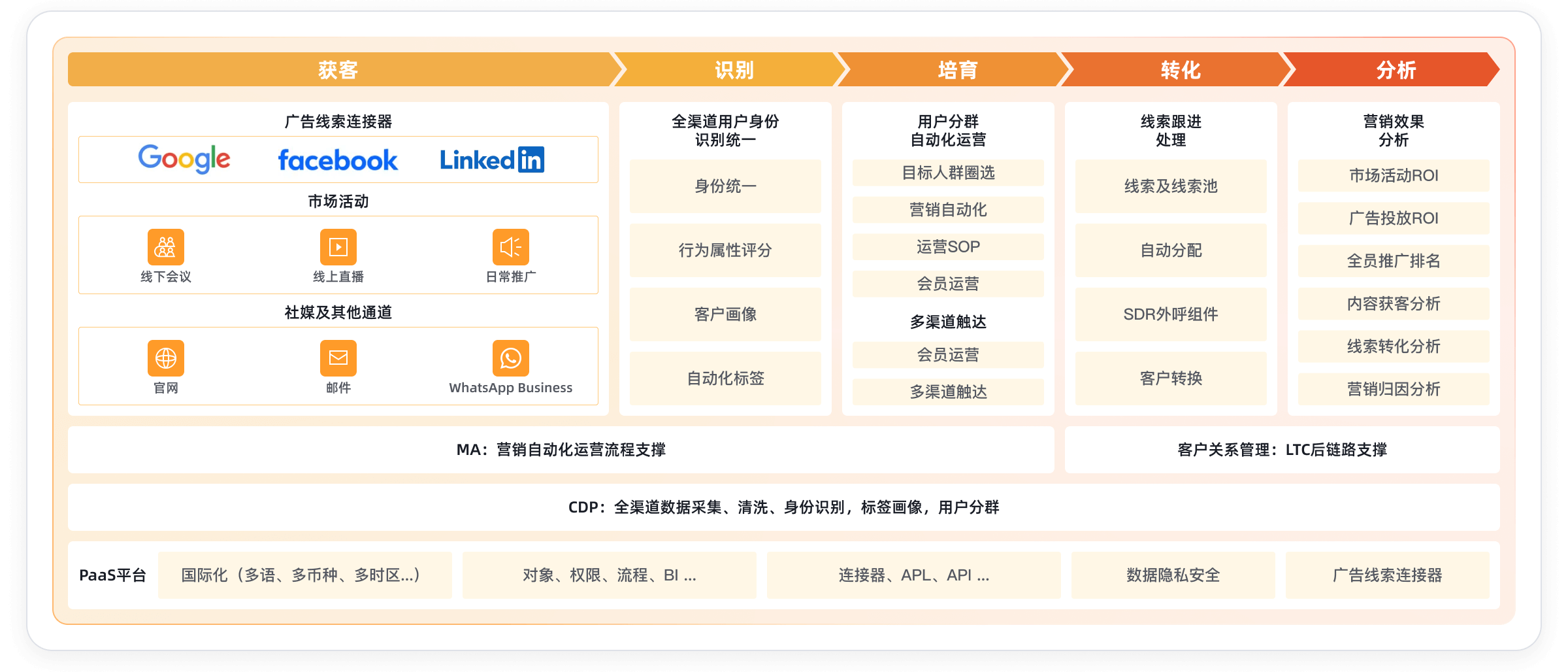Click the WhatsApp Business label text

(x=511, y=388)
